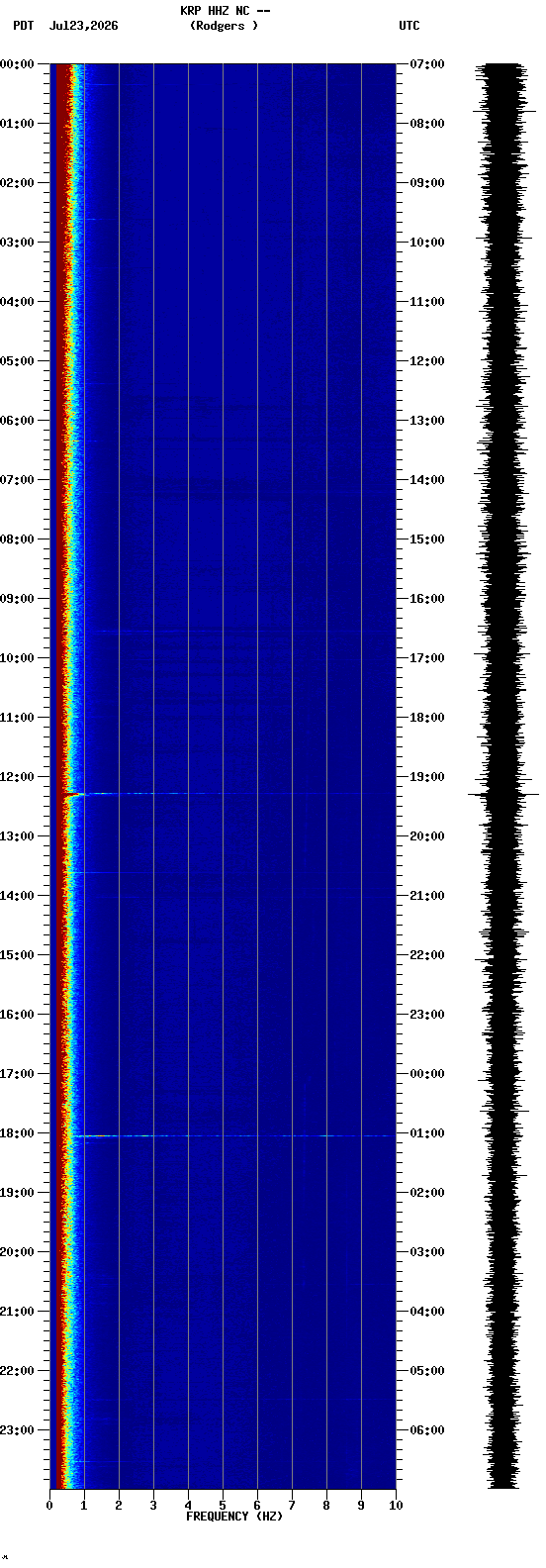This screenshot has height=1568, width=546.
Task: Click the 'FREQUENCY (HZ)' axis label
Action: (x=234, y=1517)
